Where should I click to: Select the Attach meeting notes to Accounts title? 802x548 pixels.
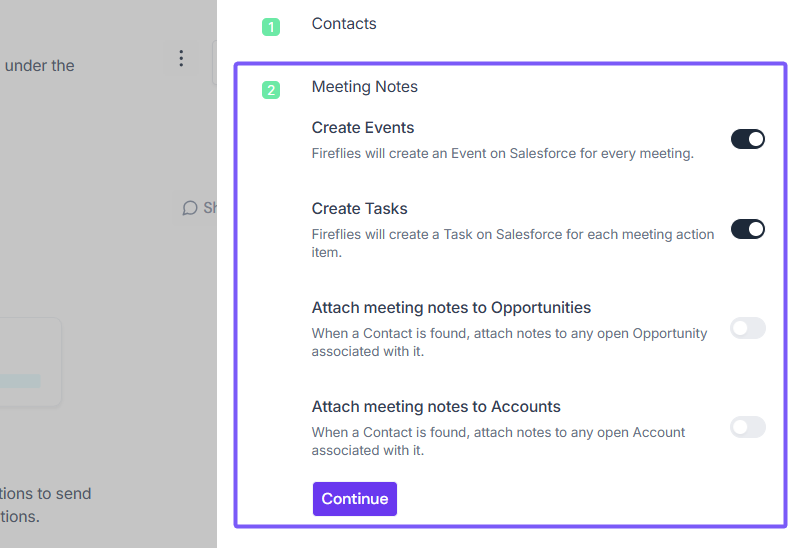[x=436, y=407]
